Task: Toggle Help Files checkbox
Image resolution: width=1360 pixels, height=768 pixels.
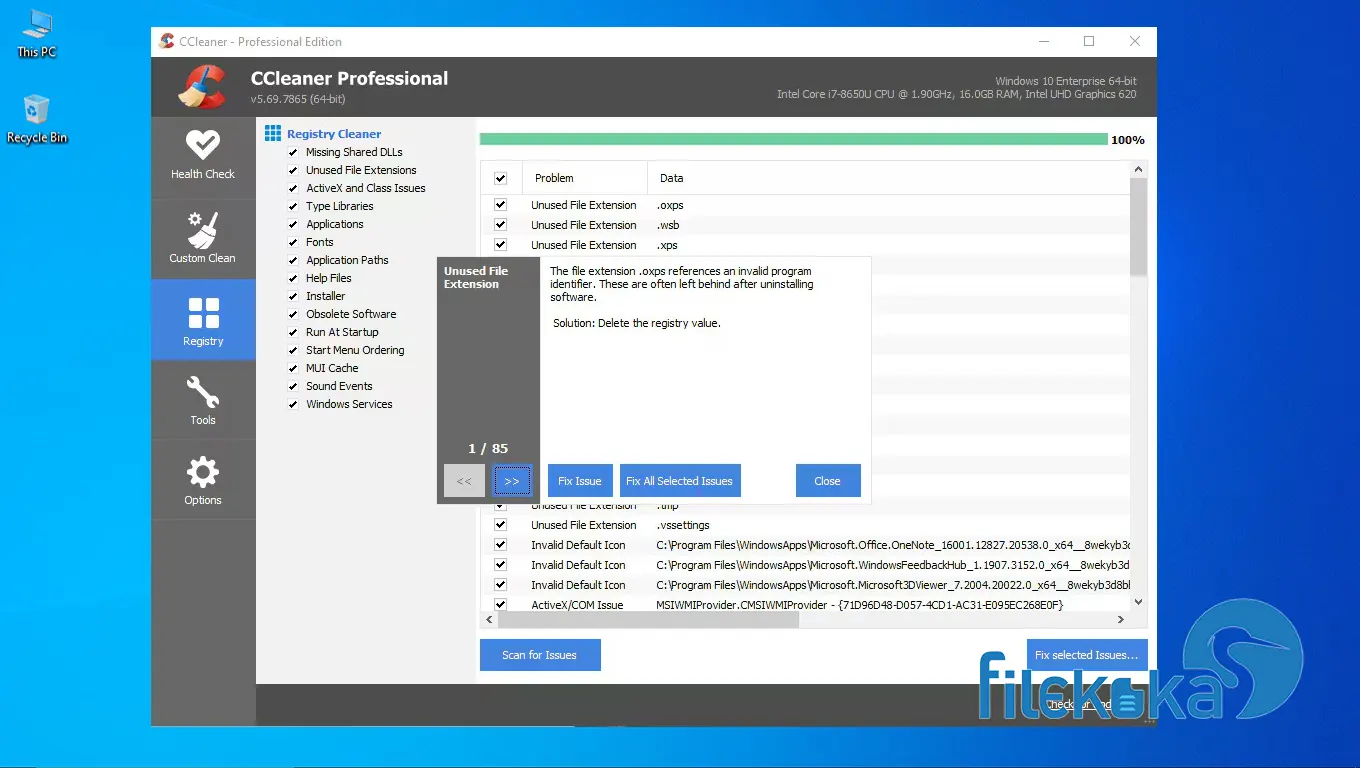Action: tap(293, 278)
